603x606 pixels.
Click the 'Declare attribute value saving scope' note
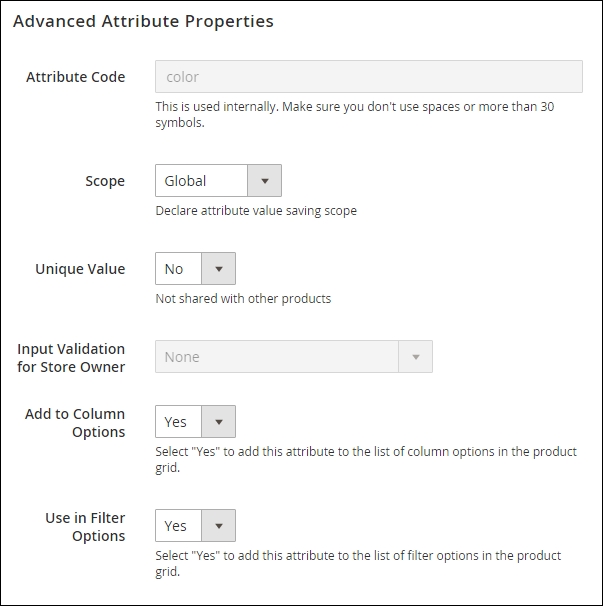pyautogui.click(x=256, y=211)
